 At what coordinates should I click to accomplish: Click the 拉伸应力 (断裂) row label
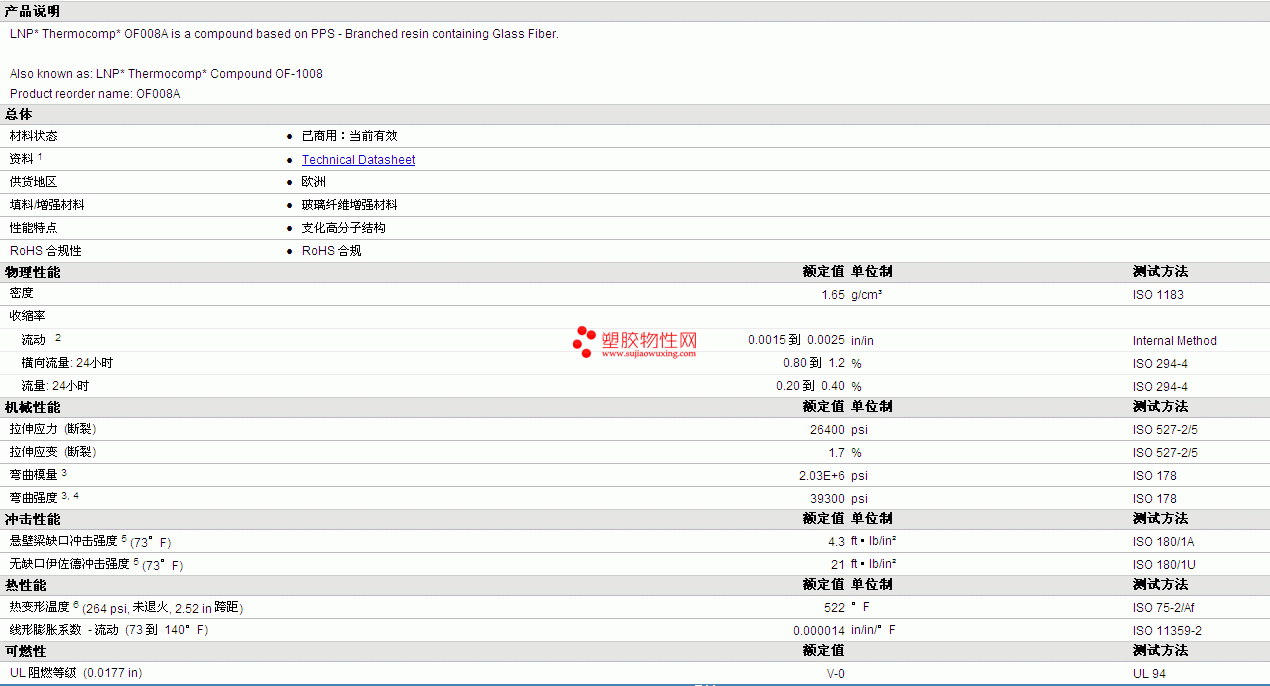pyautogui.click(x=53, y=429)
